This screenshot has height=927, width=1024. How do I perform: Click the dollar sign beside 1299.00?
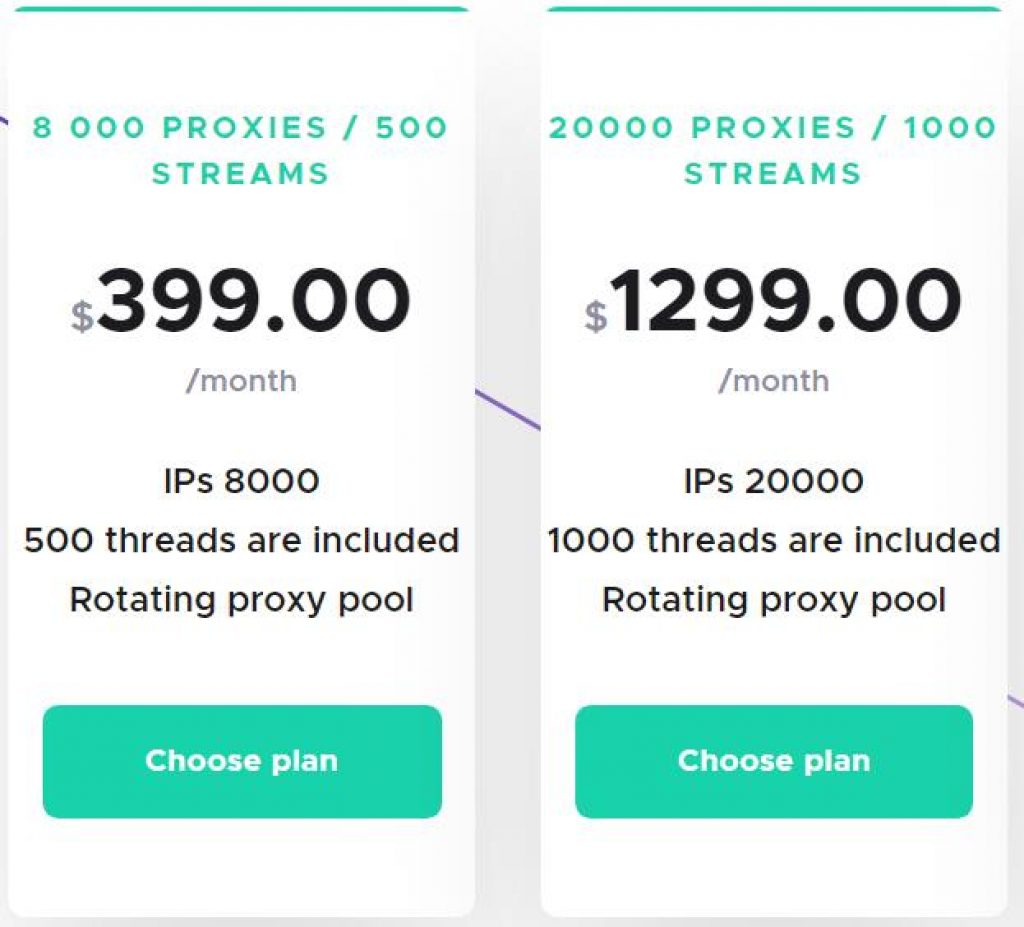click(596, 317)
